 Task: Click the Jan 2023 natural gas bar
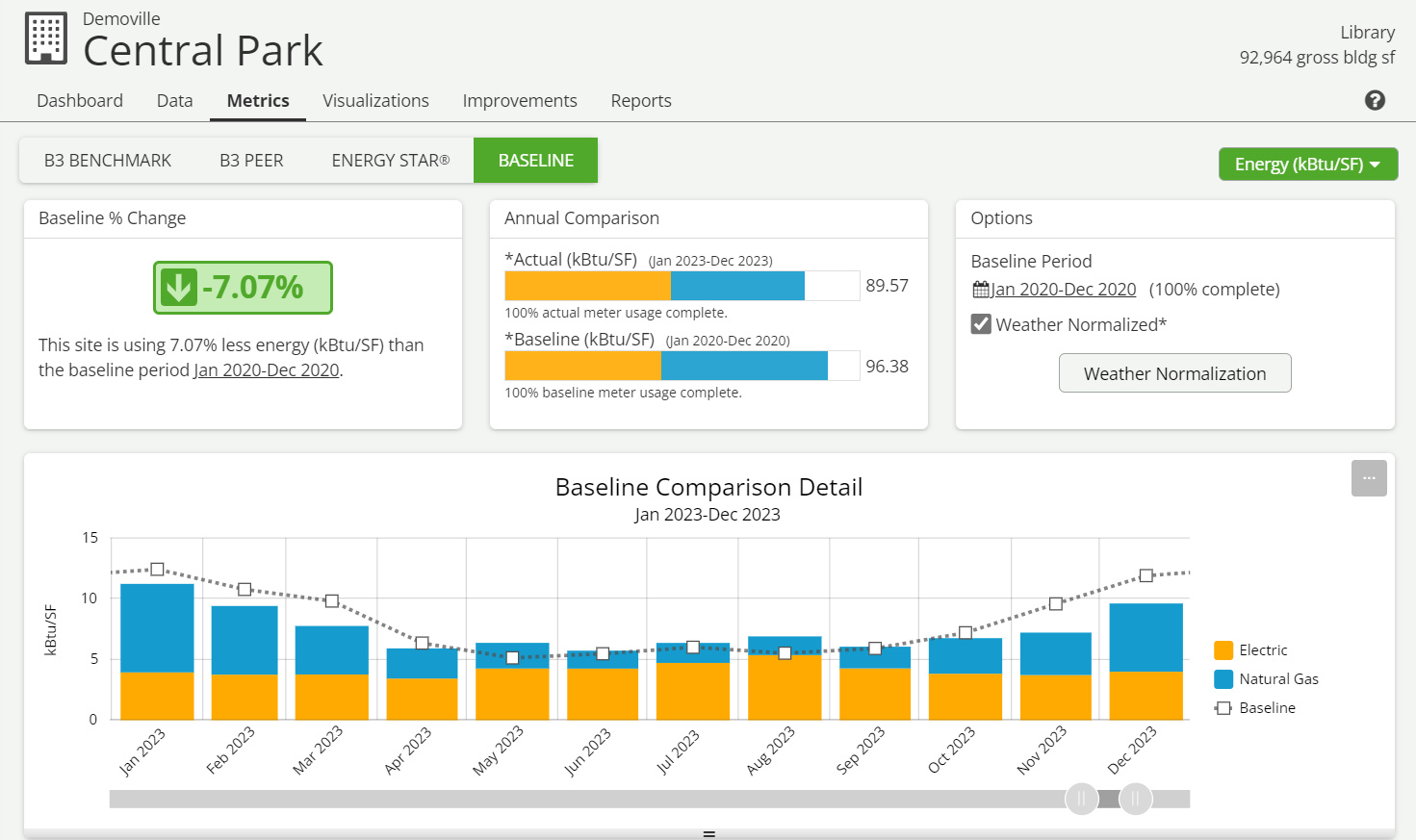pos(157,627)
